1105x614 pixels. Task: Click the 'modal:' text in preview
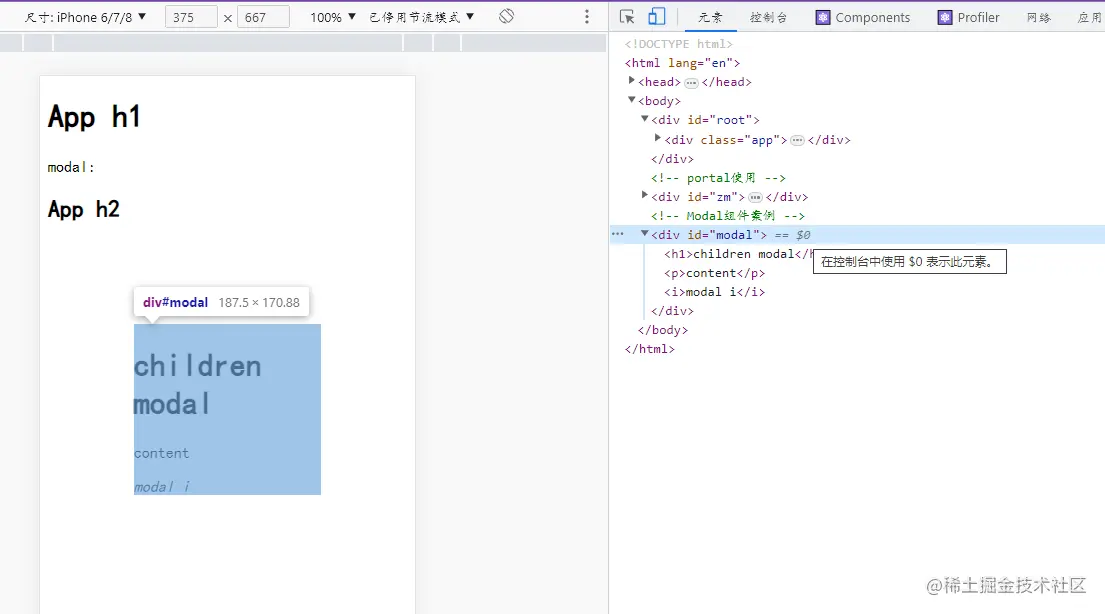point(70,167)
